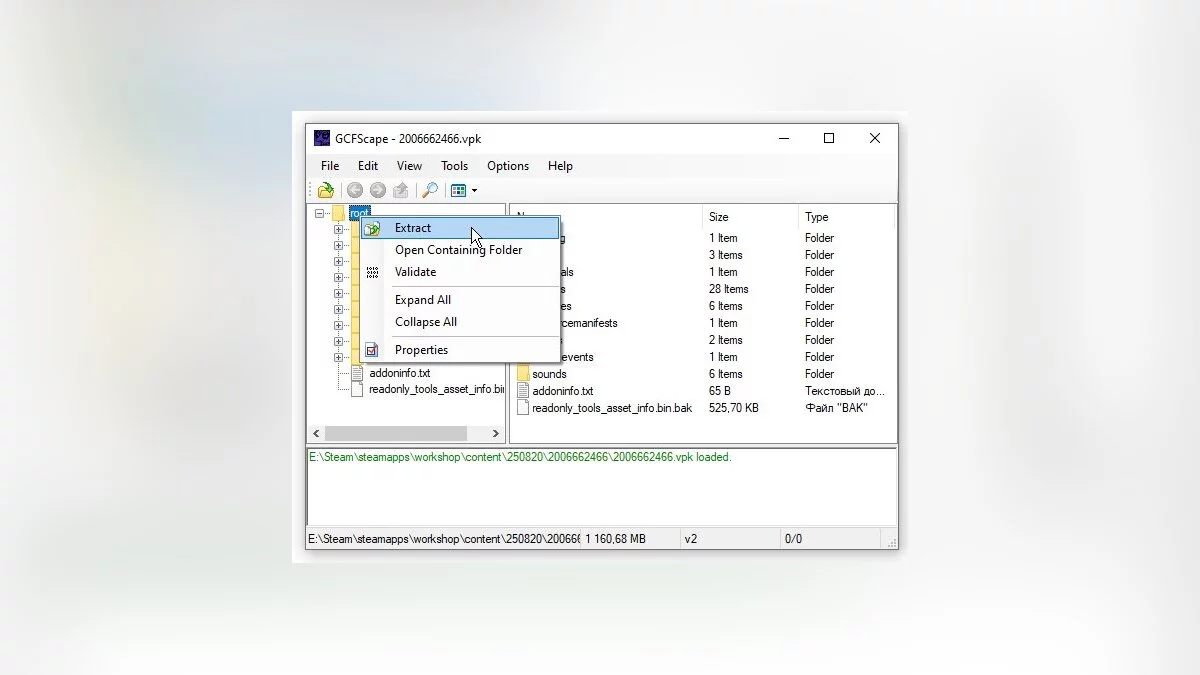Viewport: 1200px width, 675px height.
Task: Click the Validate entry's dotted icon
Action: (372, 272)
